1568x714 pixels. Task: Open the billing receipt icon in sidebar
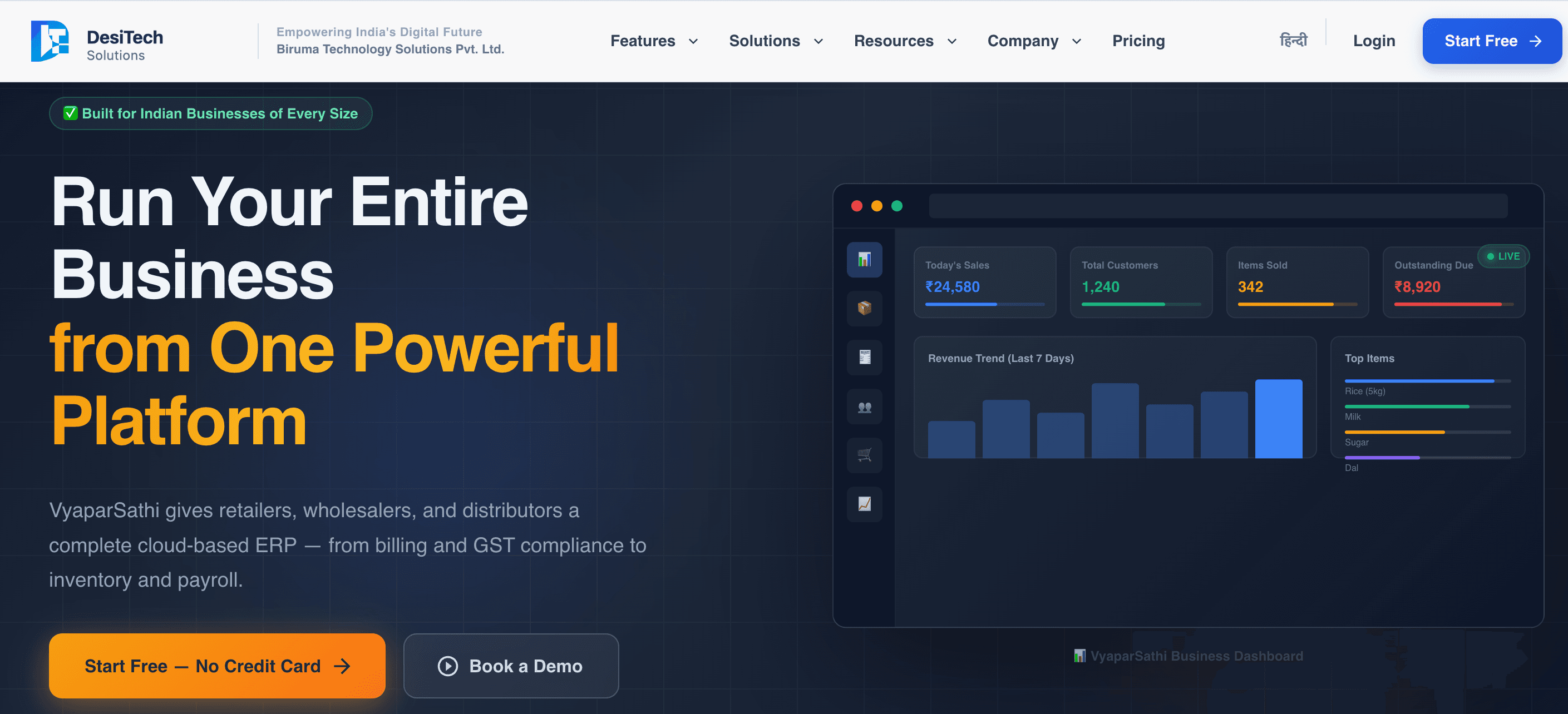pyautogui.click(x=864, y=357)
